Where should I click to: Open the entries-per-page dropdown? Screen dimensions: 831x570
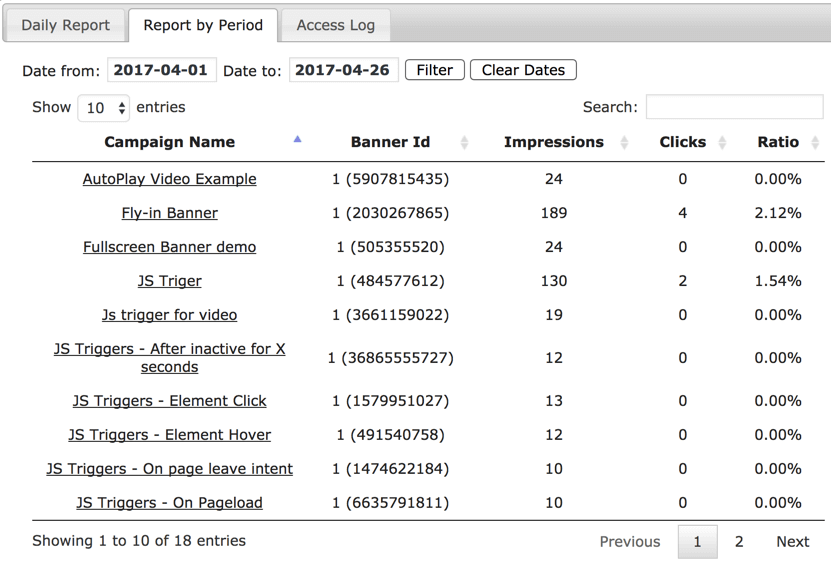(x=104, y=108)
